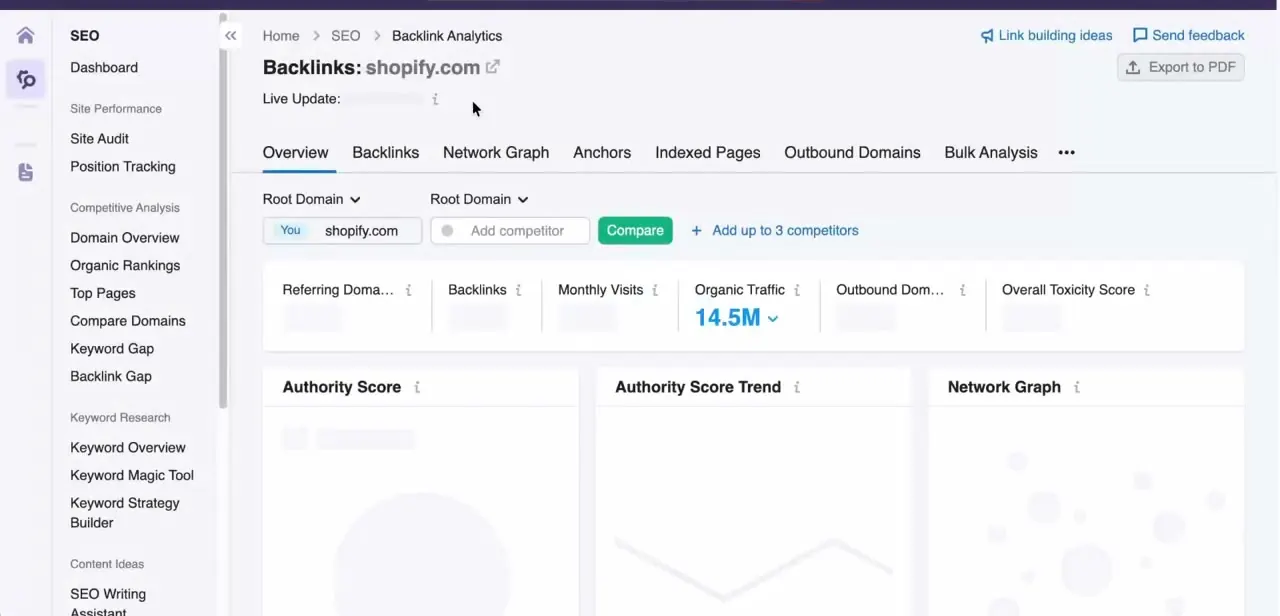Click the green Compare button
Image resolution: width=1280 pixels, height=616 pixels.
coord(635,230)
